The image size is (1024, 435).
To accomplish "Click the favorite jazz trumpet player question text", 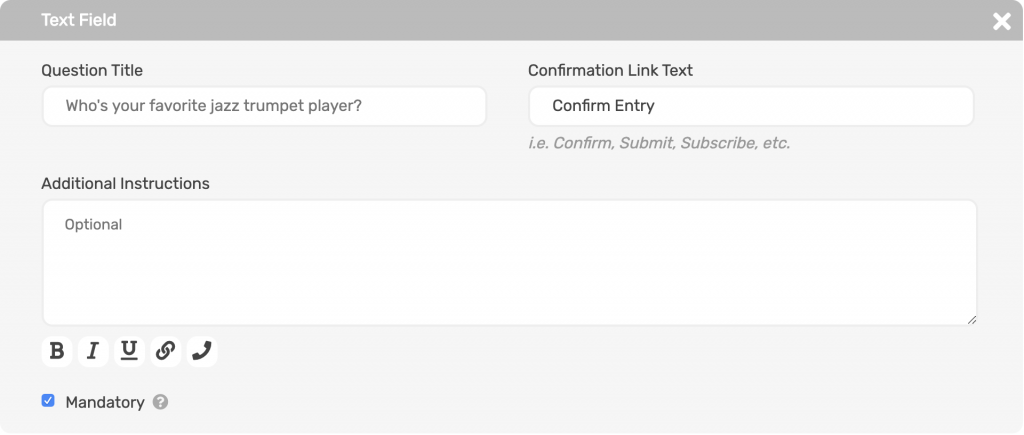I will [214, 106].
